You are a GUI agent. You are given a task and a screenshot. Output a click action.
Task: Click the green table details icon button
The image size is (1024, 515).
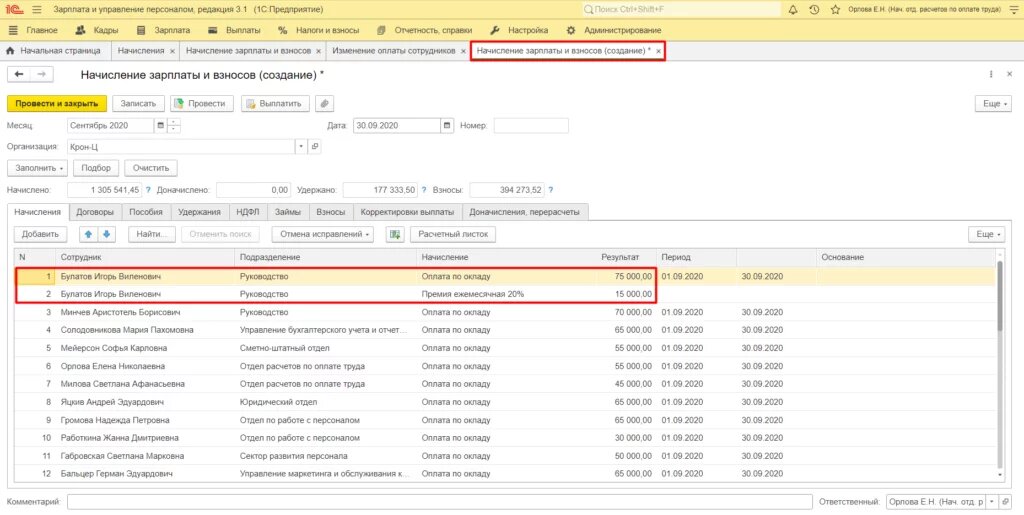(394, 234)
